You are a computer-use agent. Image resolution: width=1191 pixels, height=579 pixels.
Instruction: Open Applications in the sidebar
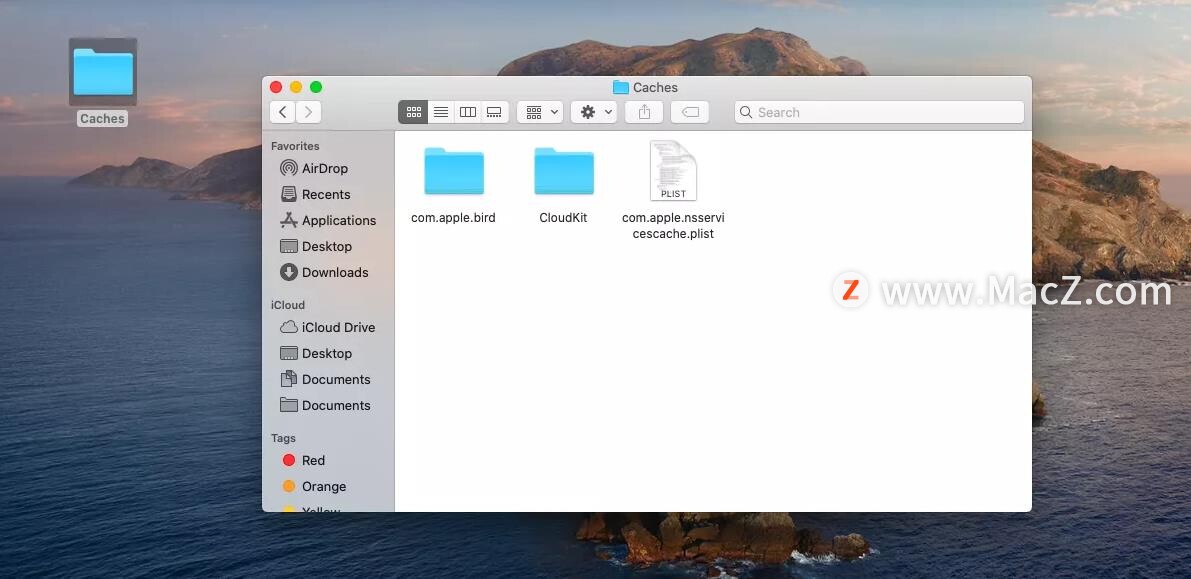328,220
